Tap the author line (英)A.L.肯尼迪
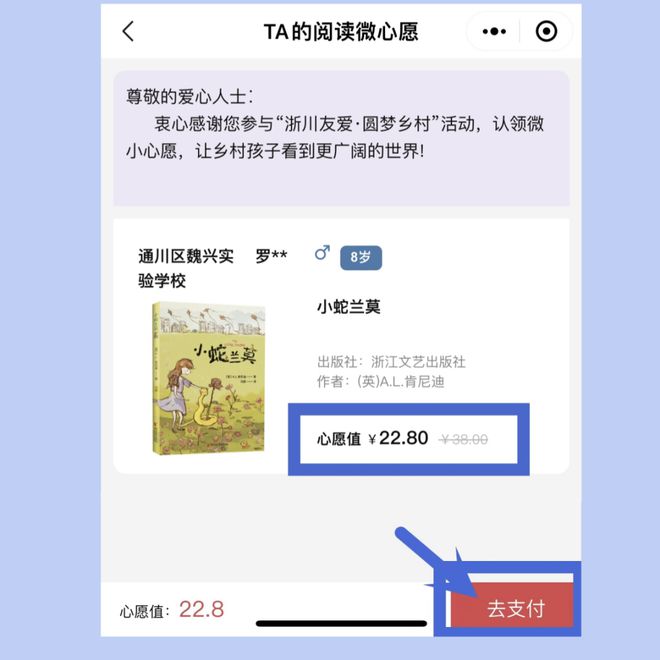The height and width of the screenshot is (660, 660). [381, 382]
